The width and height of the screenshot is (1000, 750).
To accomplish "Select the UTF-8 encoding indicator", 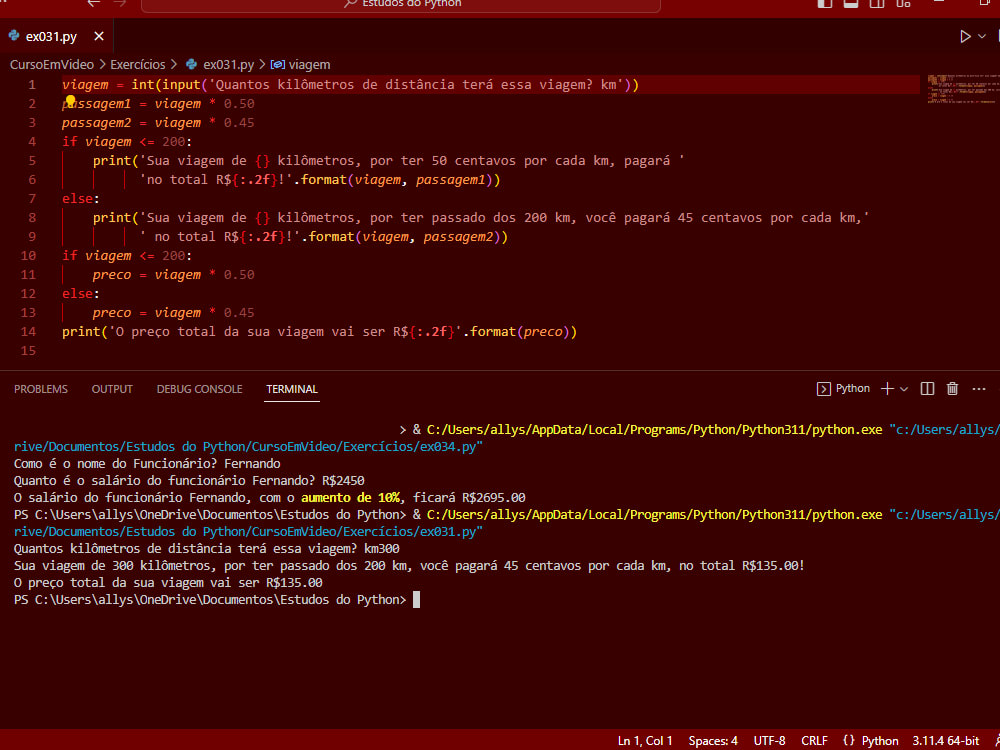I will point(769,740).
